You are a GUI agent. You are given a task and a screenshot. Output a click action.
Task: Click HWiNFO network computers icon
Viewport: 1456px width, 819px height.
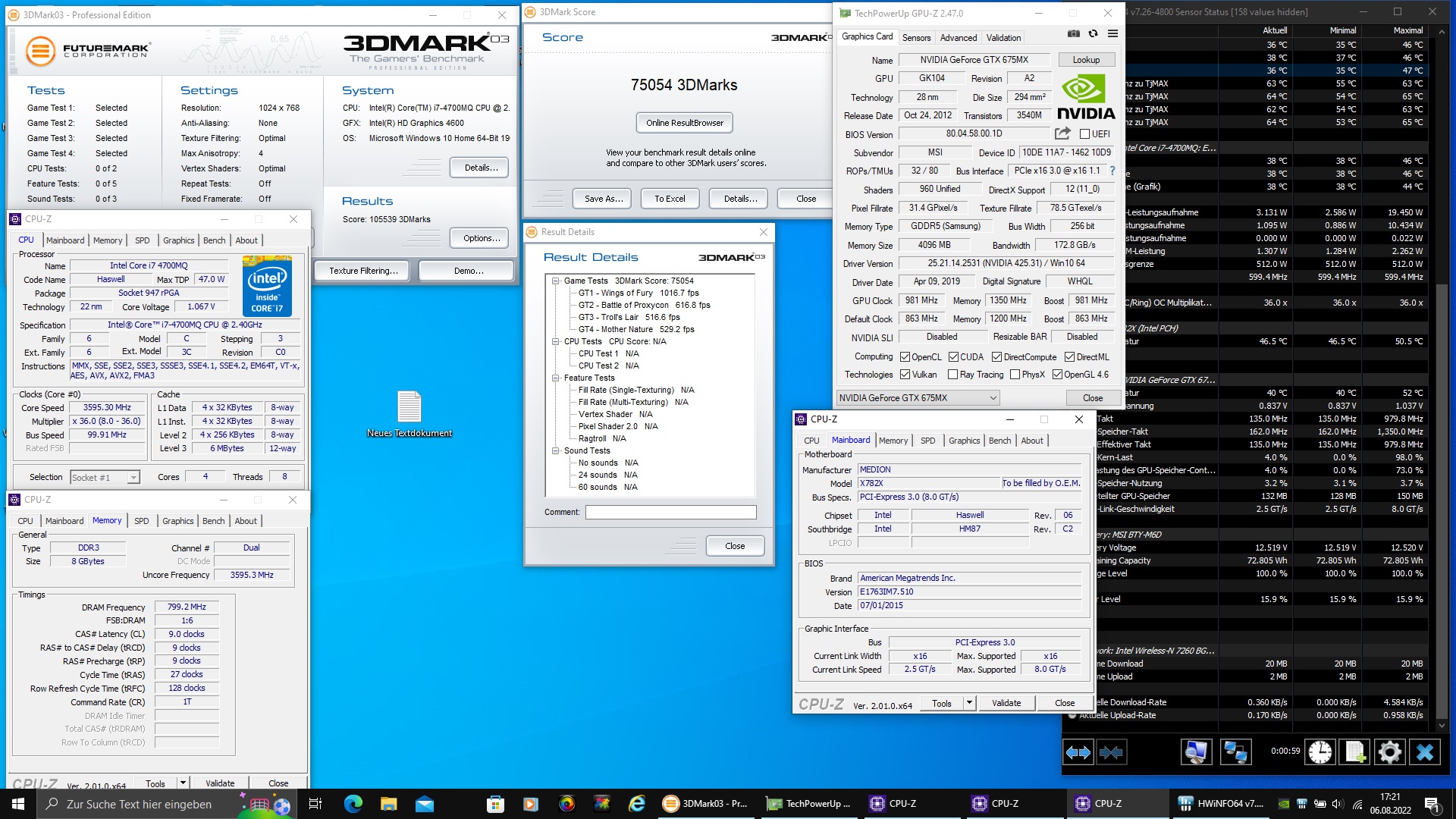click(1235, 752)
